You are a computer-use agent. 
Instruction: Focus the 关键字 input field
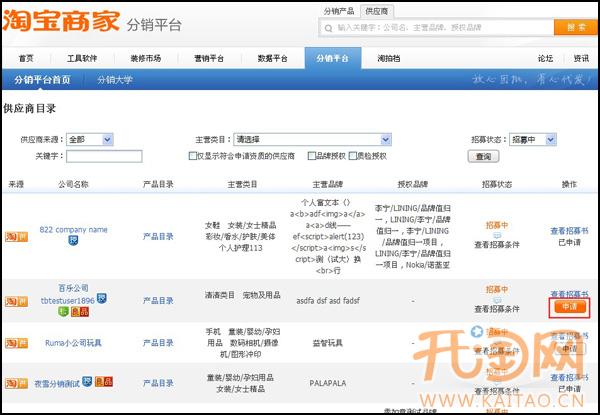point(104,156)
